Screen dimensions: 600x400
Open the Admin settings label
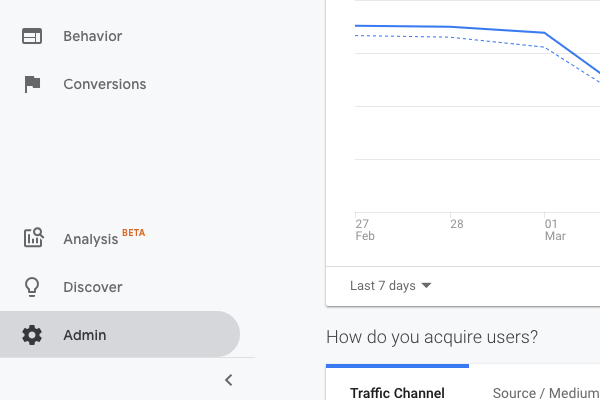(84, 335)
